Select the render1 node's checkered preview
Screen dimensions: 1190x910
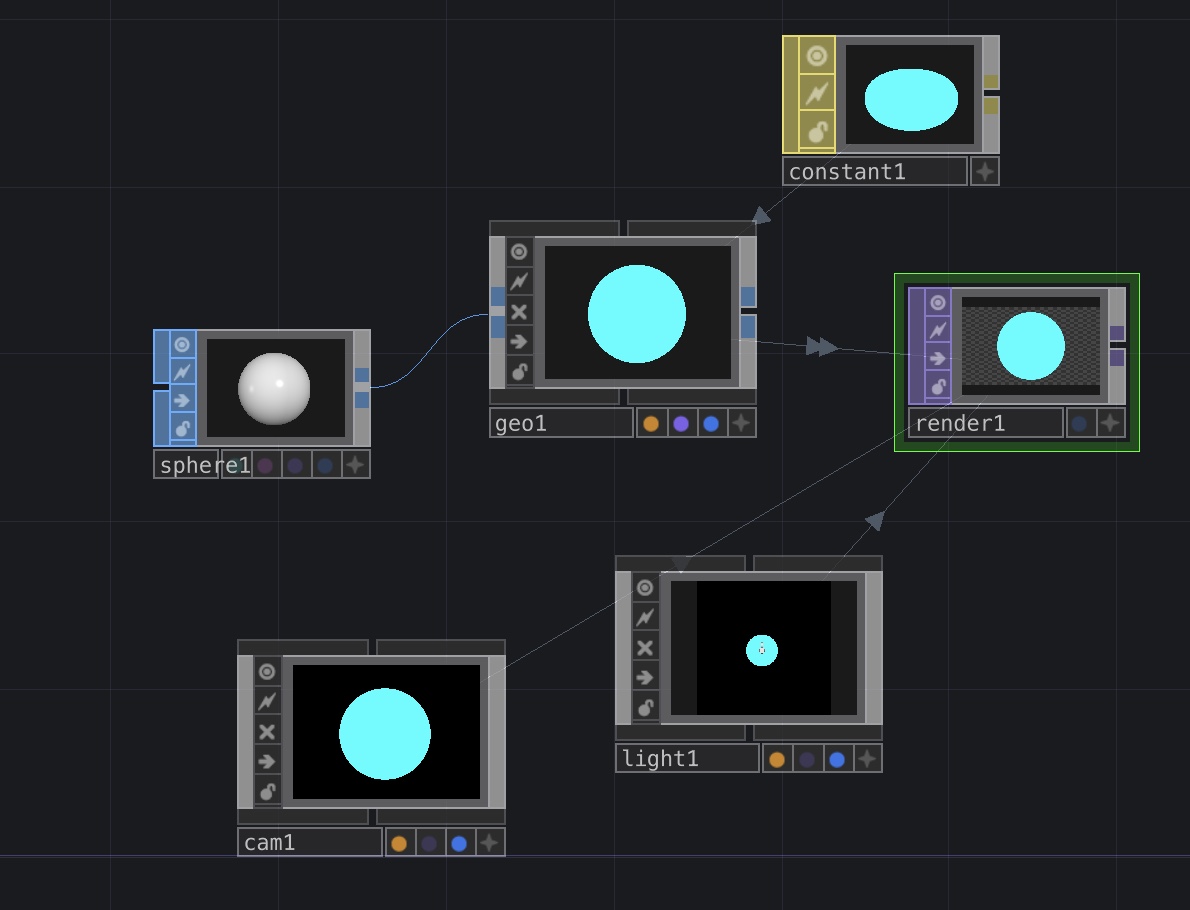click(1031, 346)
